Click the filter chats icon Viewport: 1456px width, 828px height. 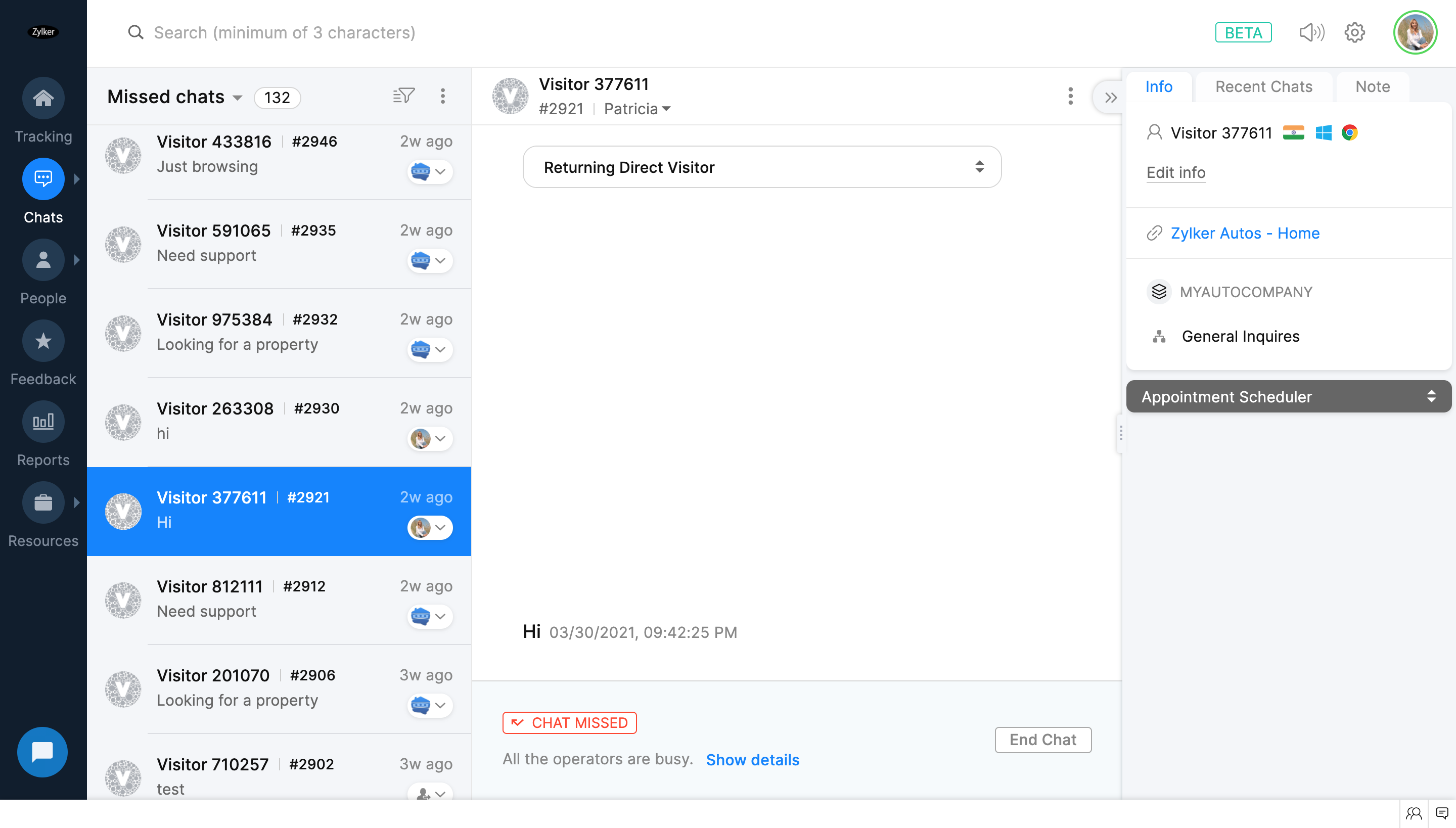(403, 96)
